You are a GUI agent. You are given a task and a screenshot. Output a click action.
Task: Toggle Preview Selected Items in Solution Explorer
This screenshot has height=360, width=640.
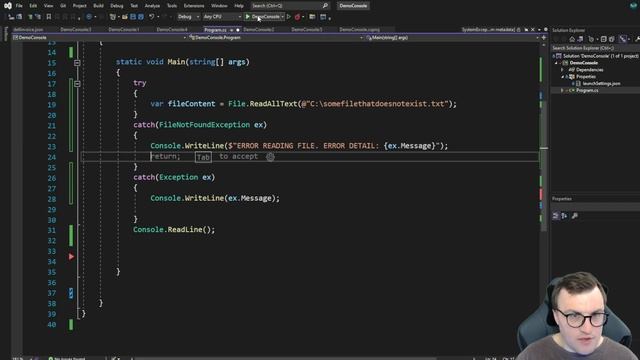[x=623, y=39]
